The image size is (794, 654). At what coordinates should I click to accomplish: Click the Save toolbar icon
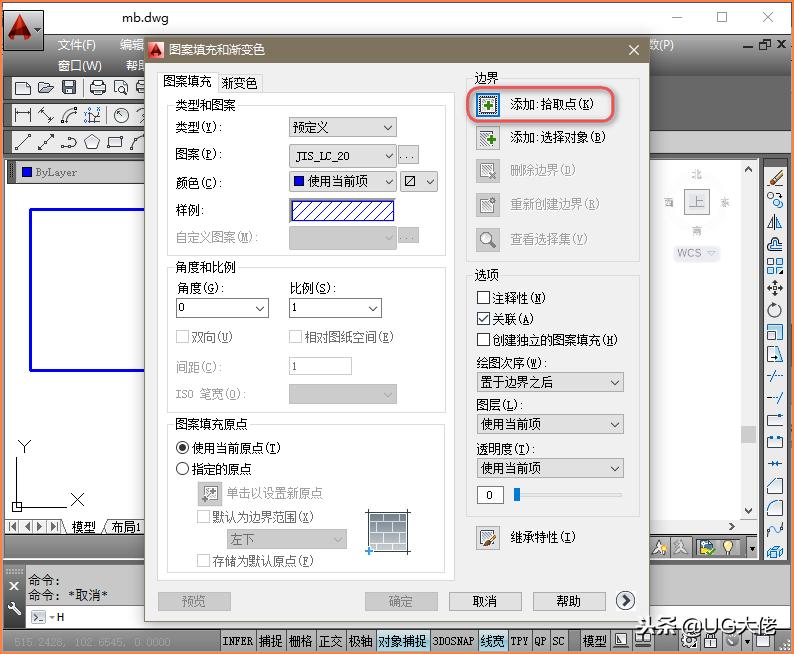[x=69, y=88]
